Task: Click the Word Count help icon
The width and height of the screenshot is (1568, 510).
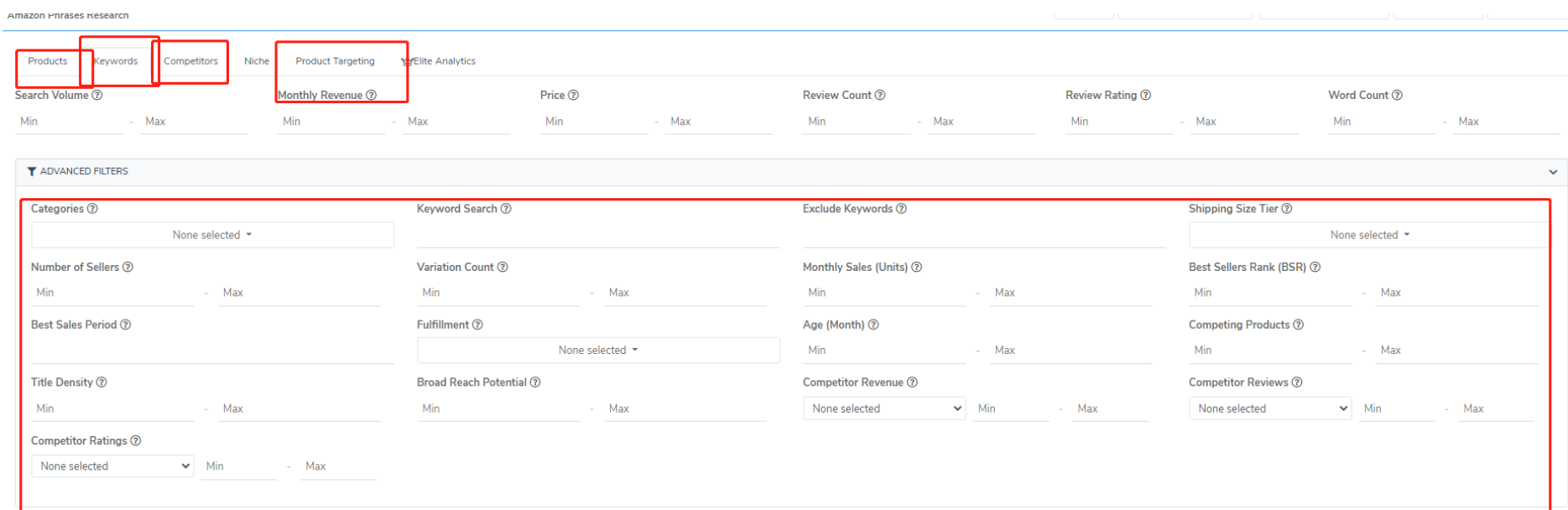Action: (1397, 96)
